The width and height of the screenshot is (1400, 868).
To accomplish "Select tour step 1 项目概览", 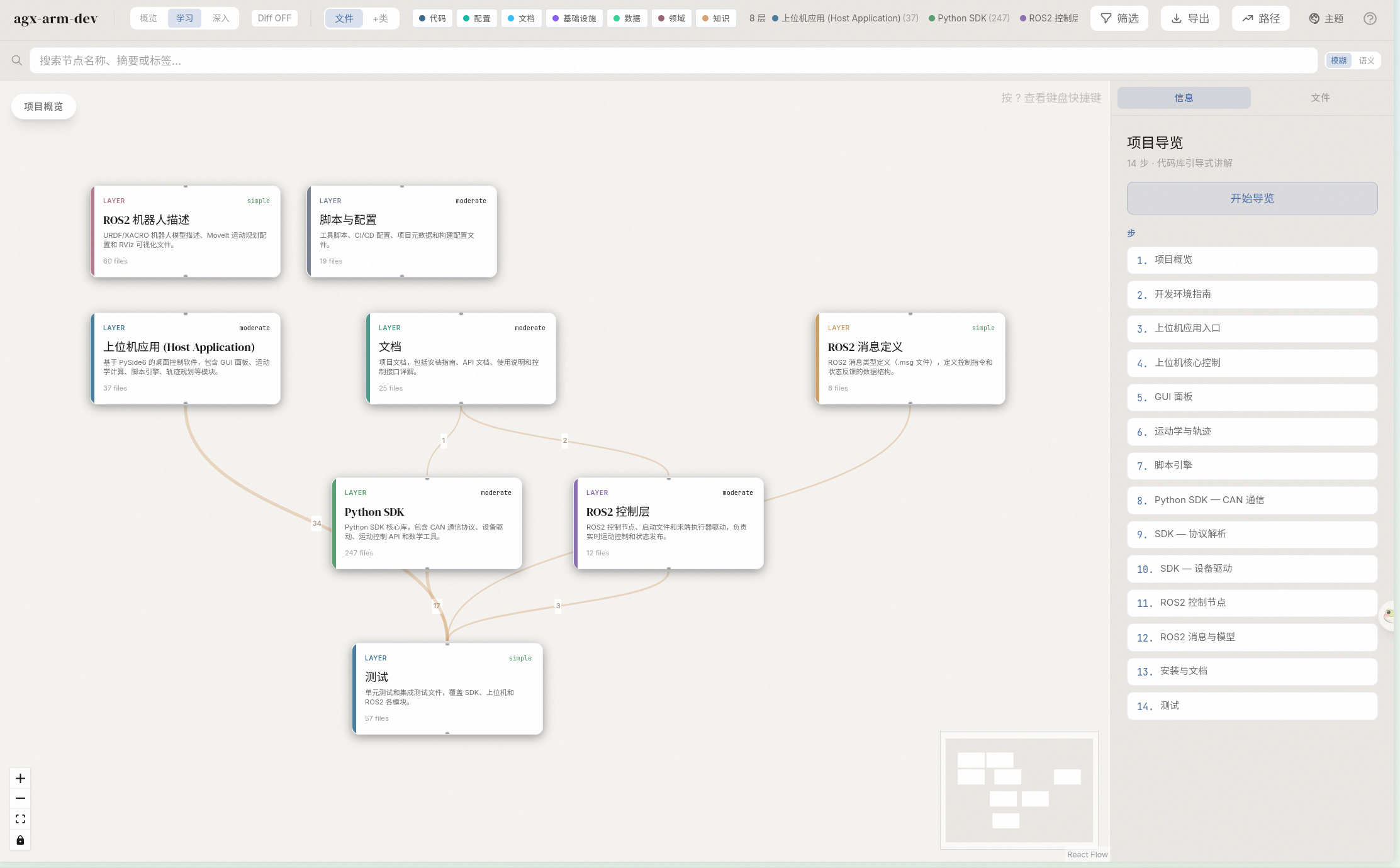I will coord(1252,260).
